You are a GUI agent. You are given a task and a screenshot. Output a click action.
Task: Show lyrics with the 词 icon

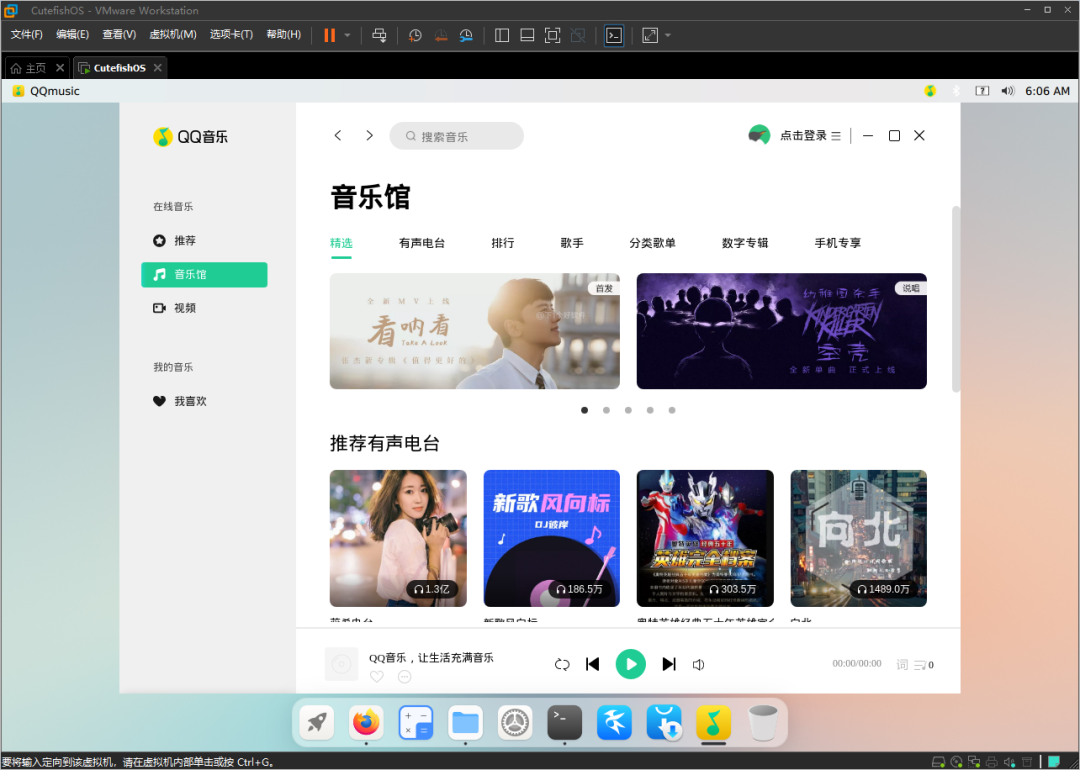click(902, 665)
